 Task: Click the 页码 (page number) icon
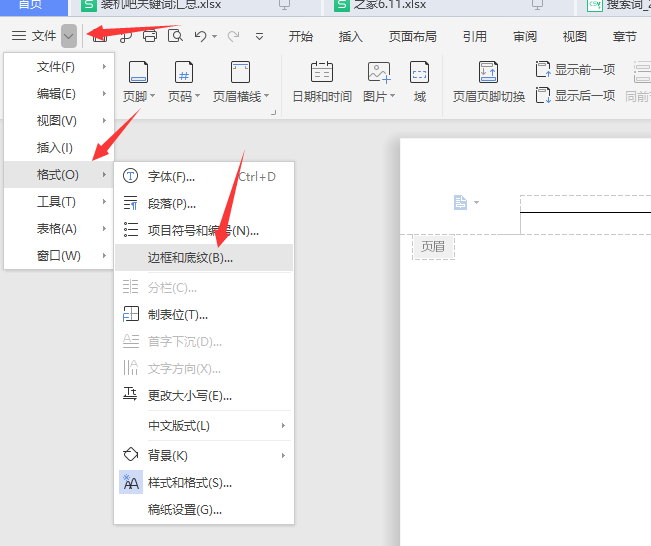(184, 72)
